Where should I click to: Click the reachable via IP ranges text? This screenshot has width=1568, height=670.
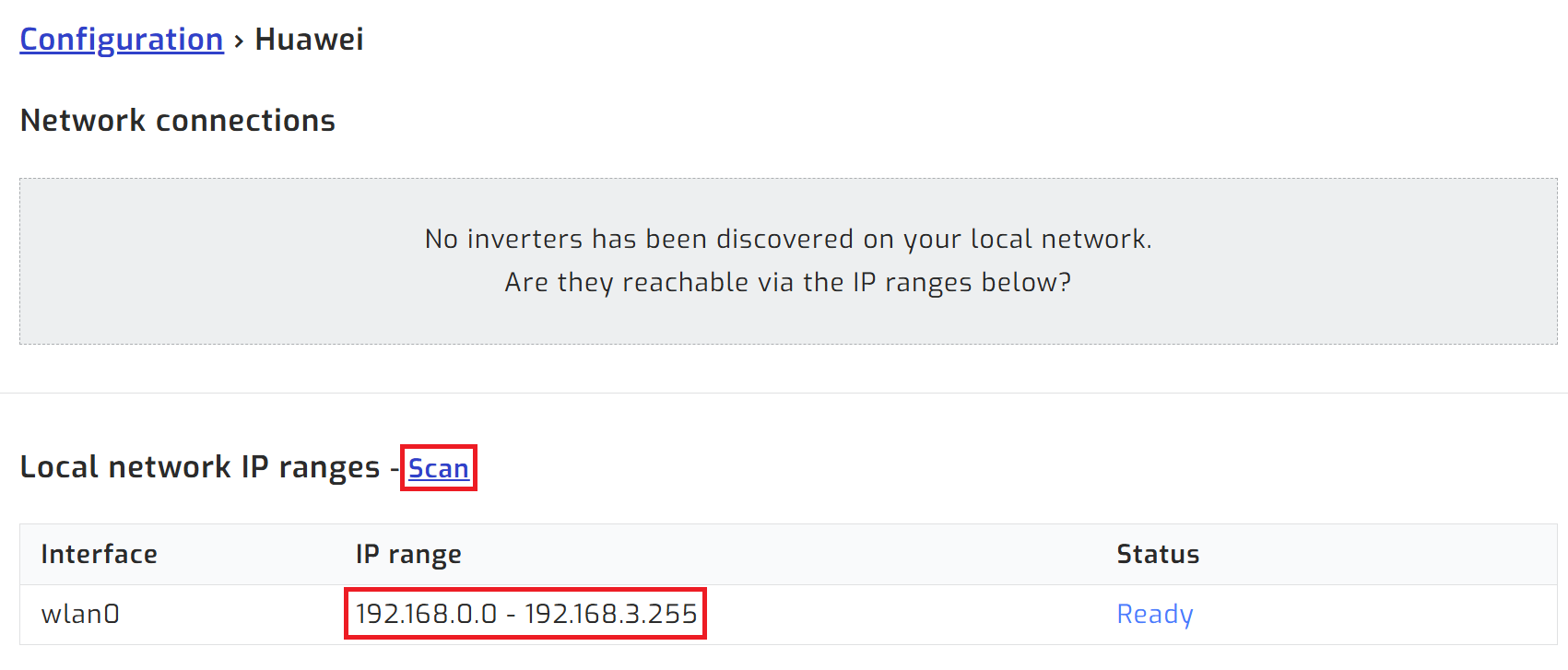coord(786,282)
